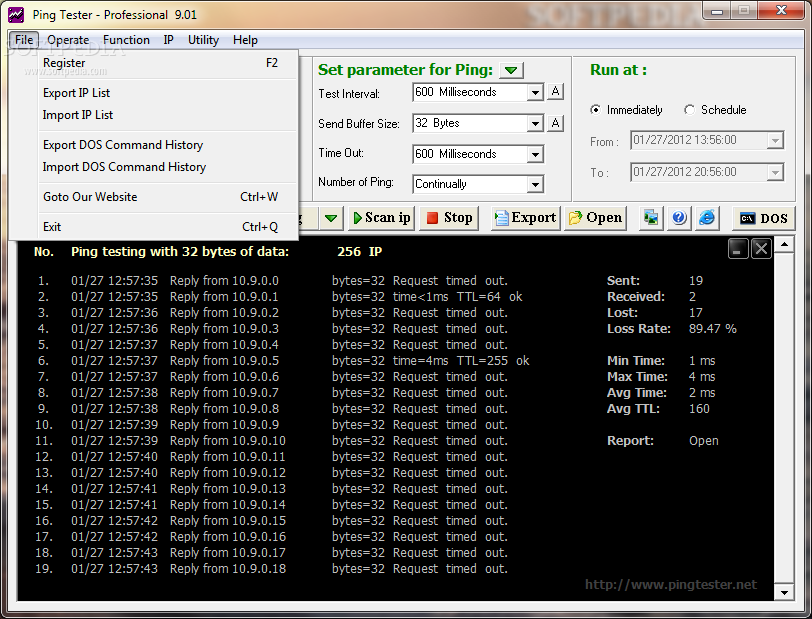This screenshot has height=619, width=812.
Task: Click the Loss Rate value 89.47 %
Action: 713,329
